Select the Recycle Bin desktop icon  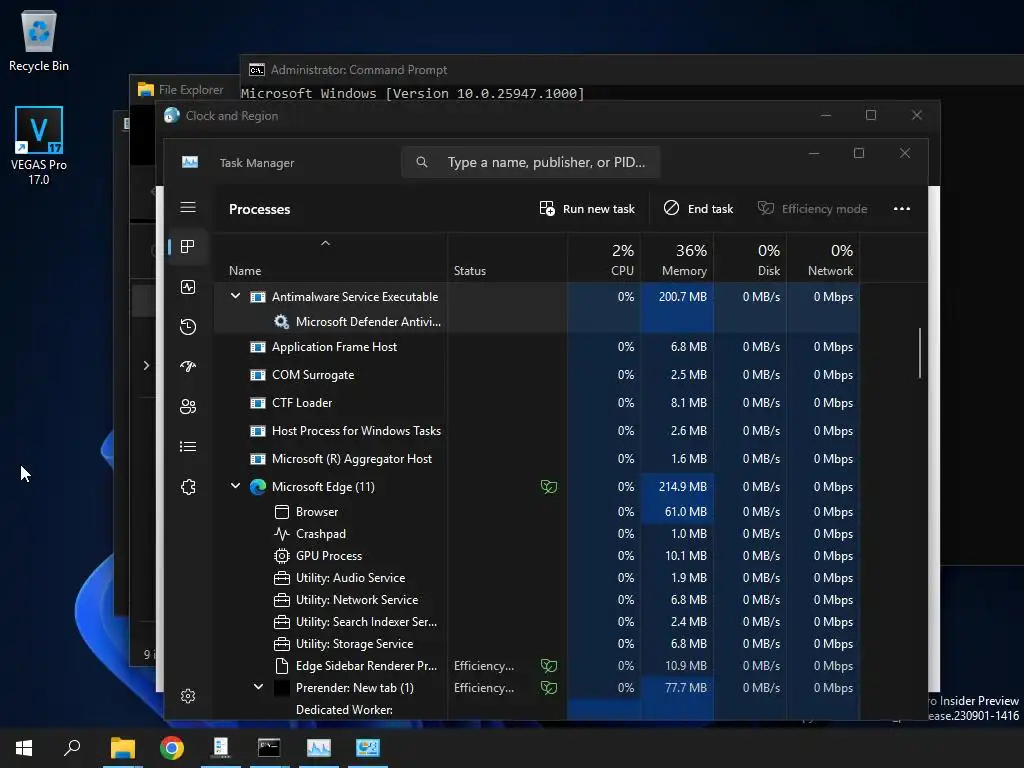click(x=39, y=40)
